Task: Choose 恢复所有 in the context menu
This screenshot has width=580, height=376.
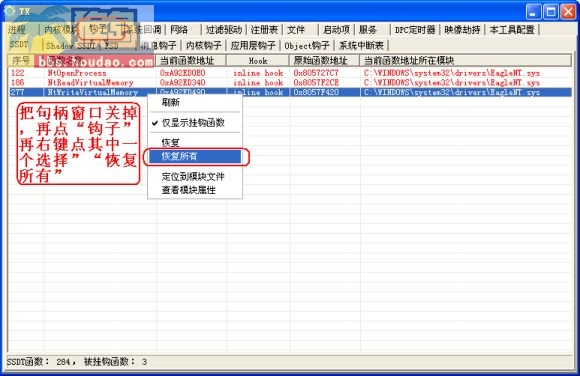Action: coord(195,156)
